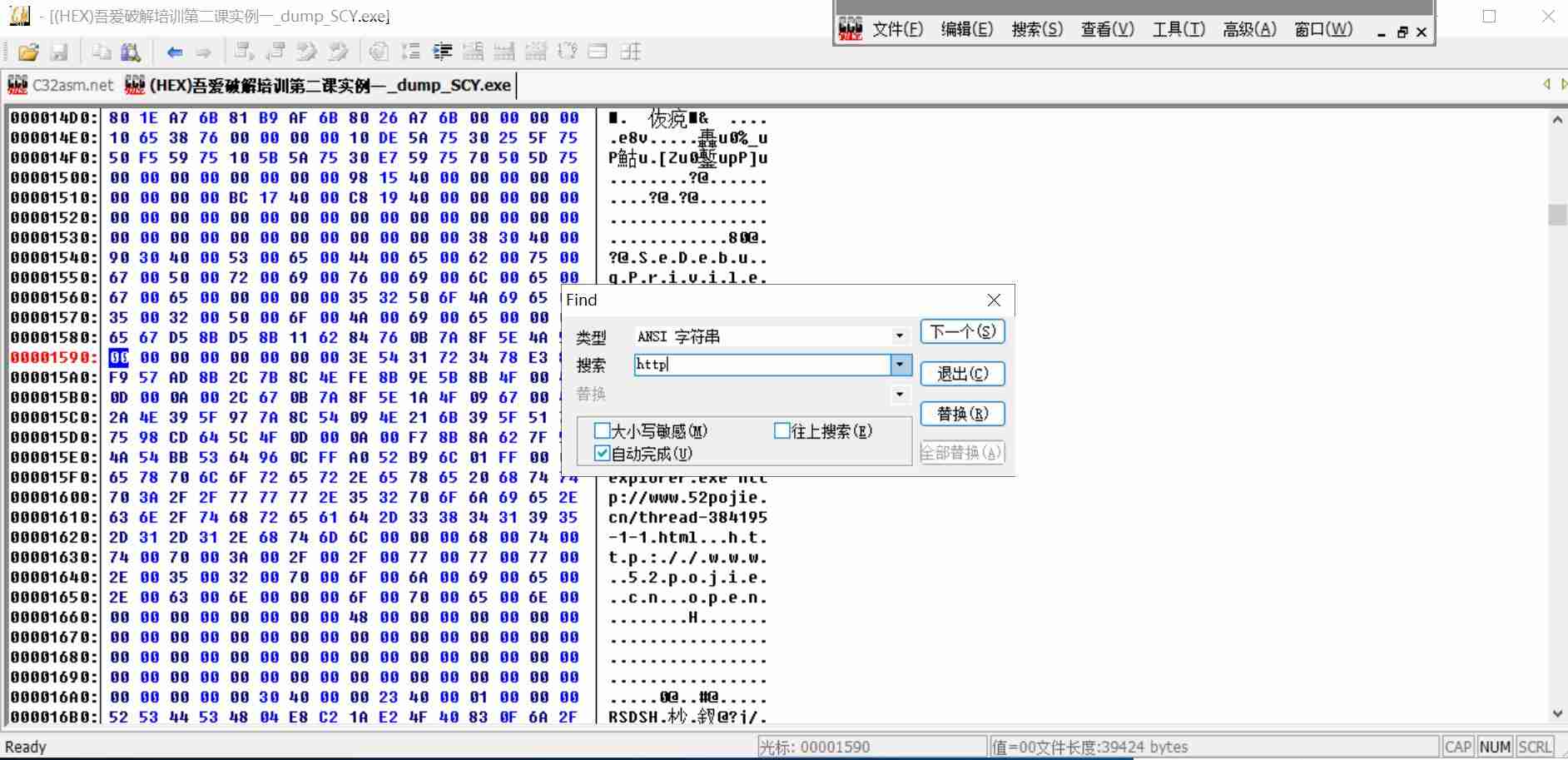Open the 搜索(S) menu
Viewport: 1568px width, 760px height.
click(x=1037, y=30)
